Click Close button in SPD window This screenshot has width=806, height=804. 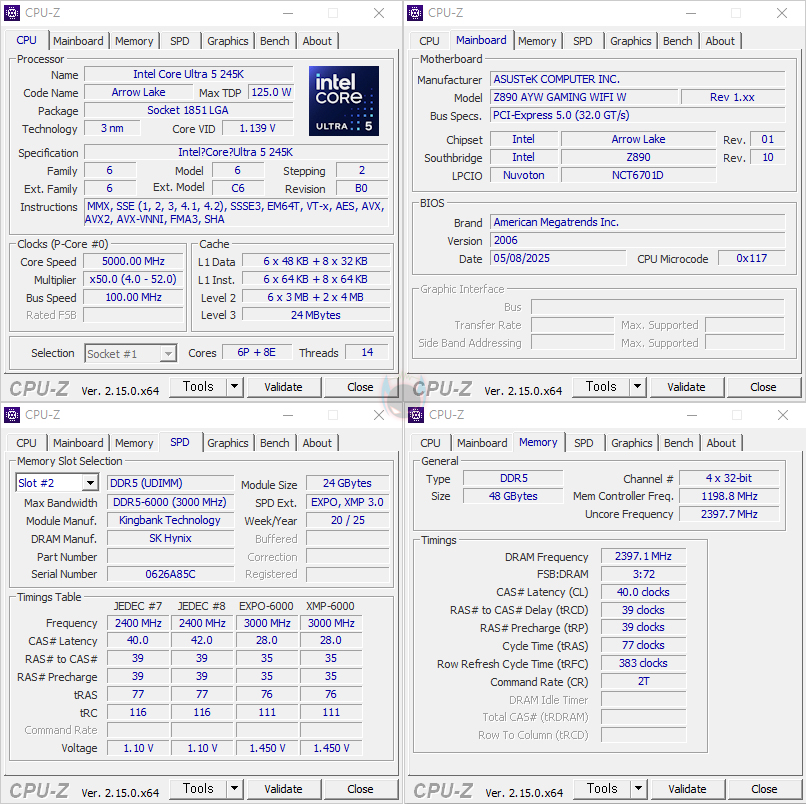point(360,789)
